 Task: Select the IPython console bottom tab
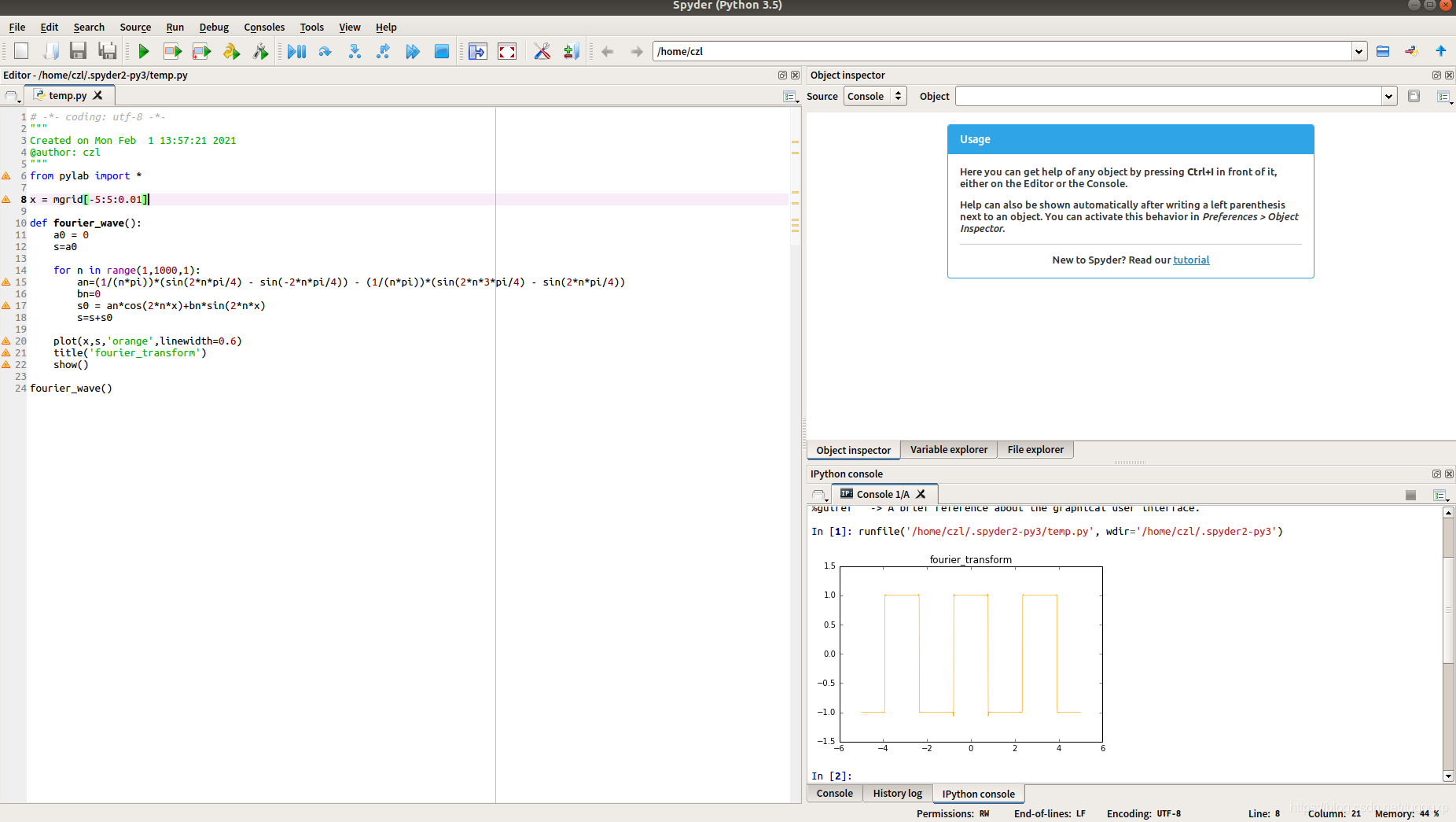click(978, 794)
